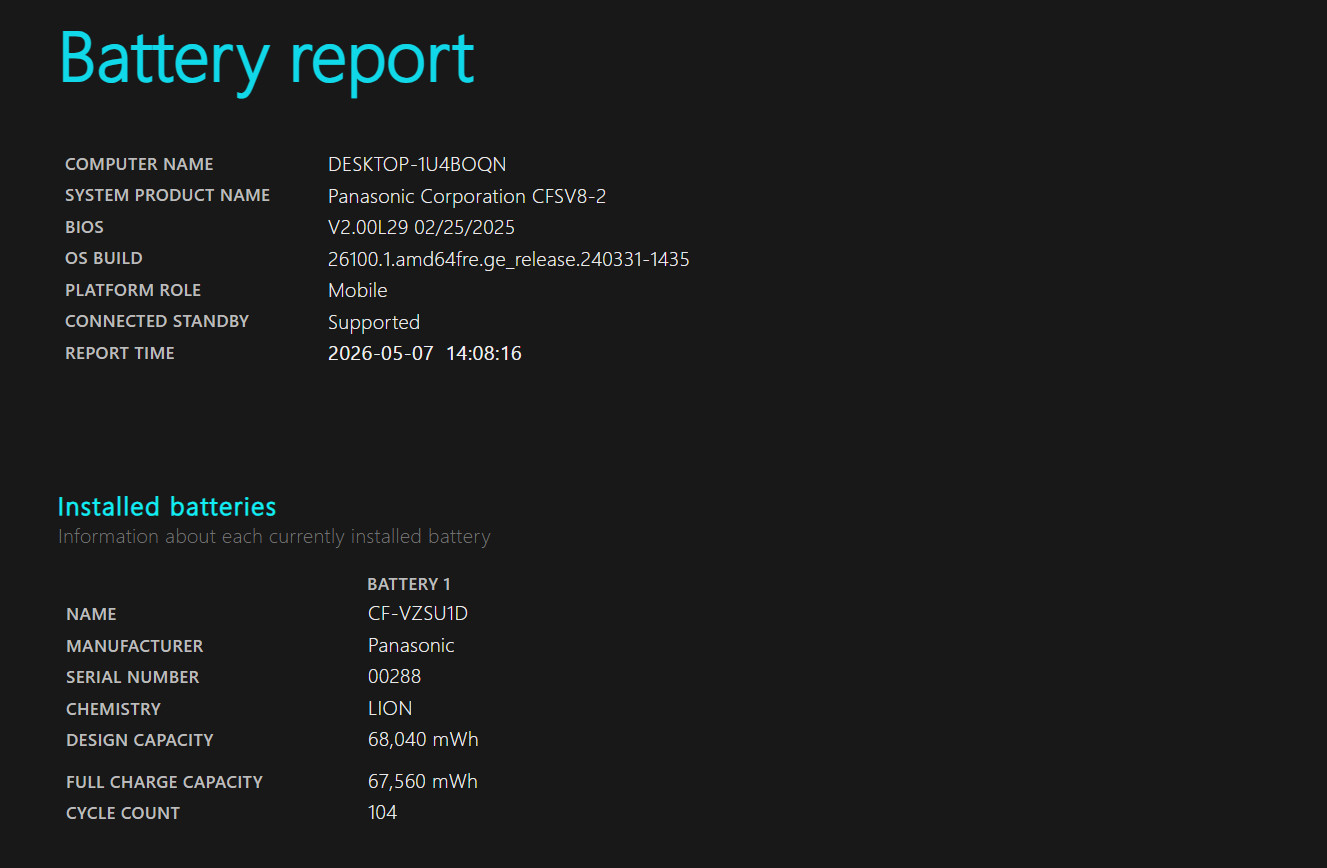The height and width of the screenshot is (868, 1327).
Task: Select the BIOS label
Action: point(84,227)
